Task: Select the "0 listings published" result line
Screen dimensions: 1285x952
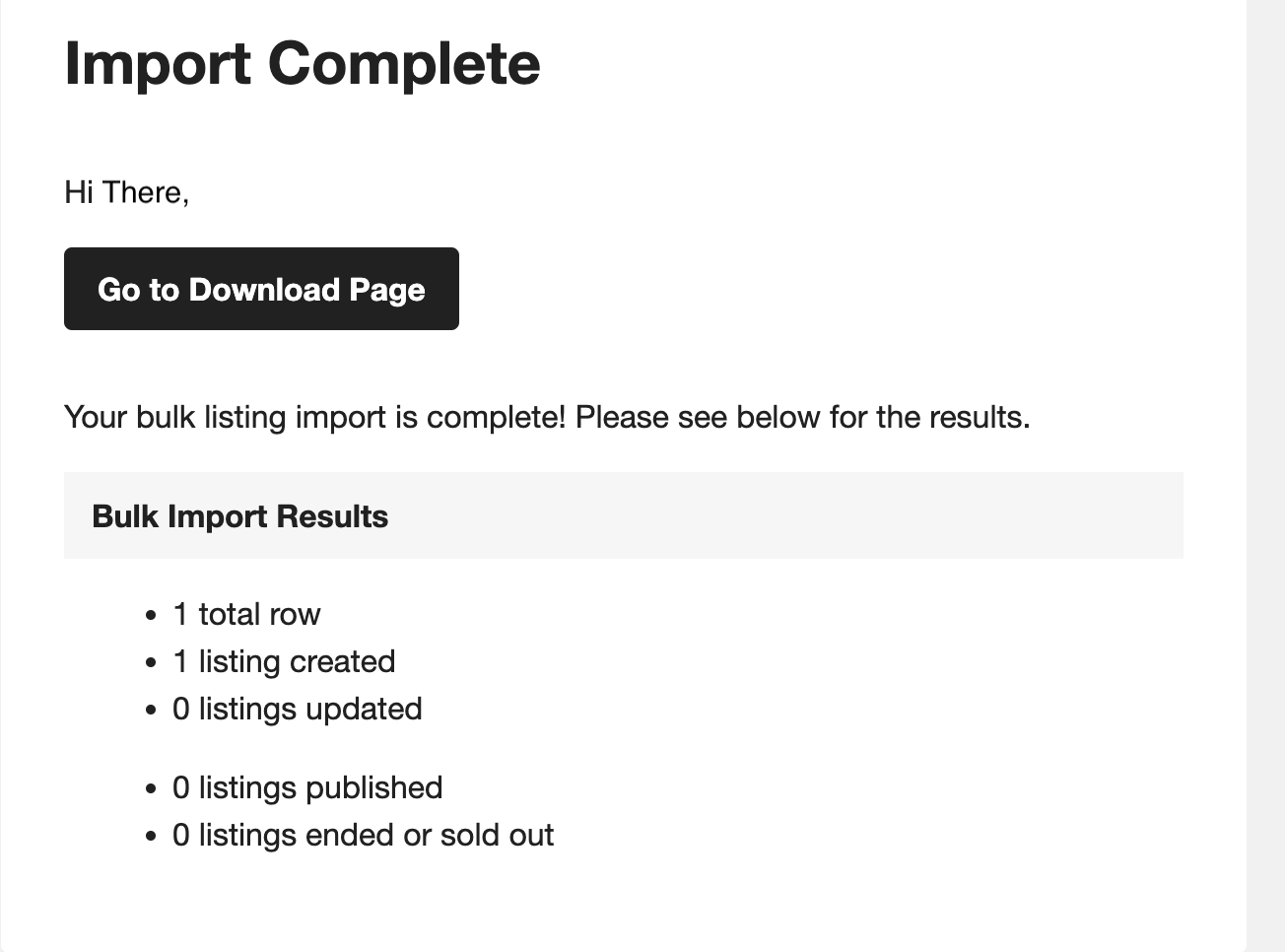Action: tap(306, 787)
